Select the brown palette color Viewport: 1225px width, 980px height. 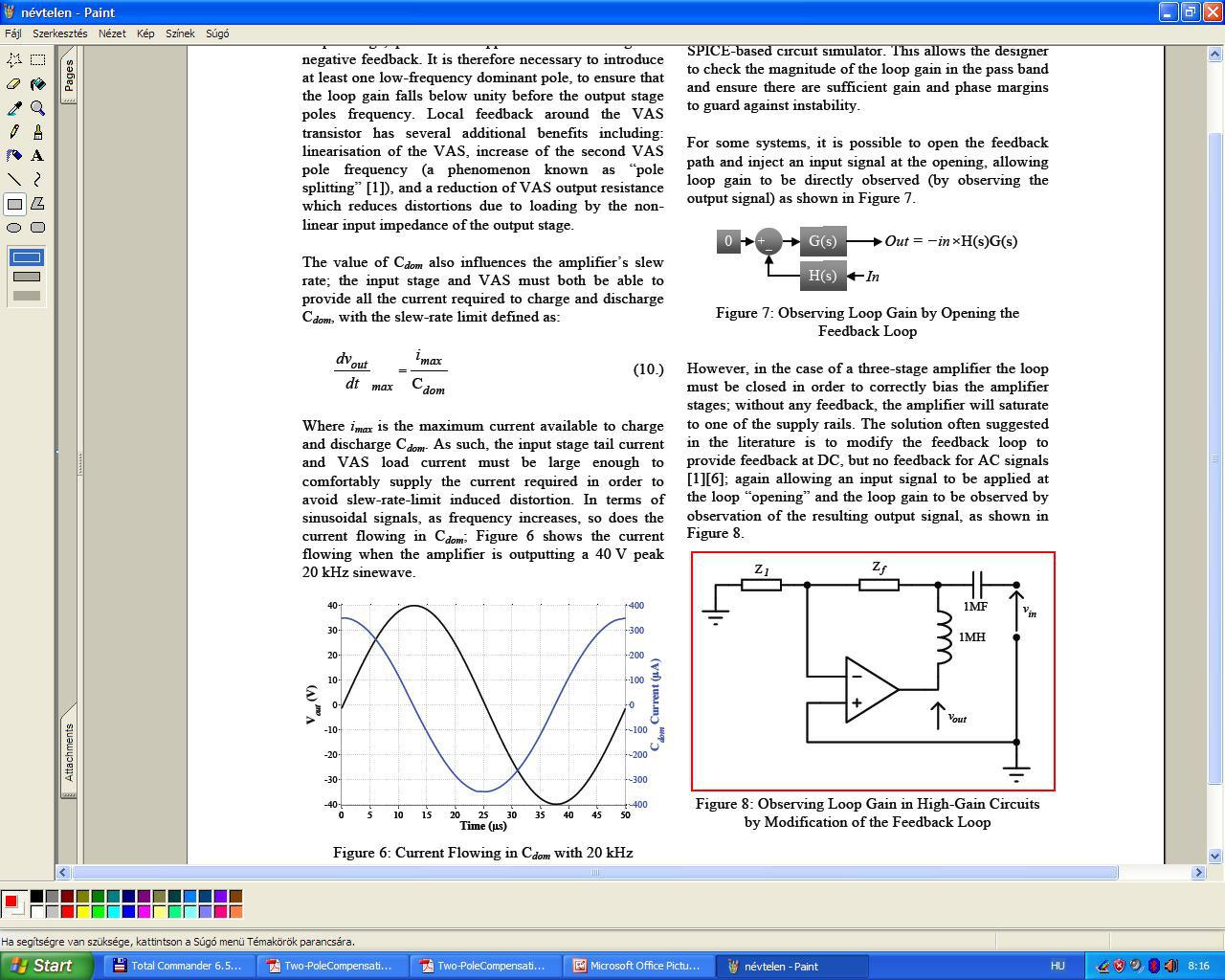(x=235, y=897)
